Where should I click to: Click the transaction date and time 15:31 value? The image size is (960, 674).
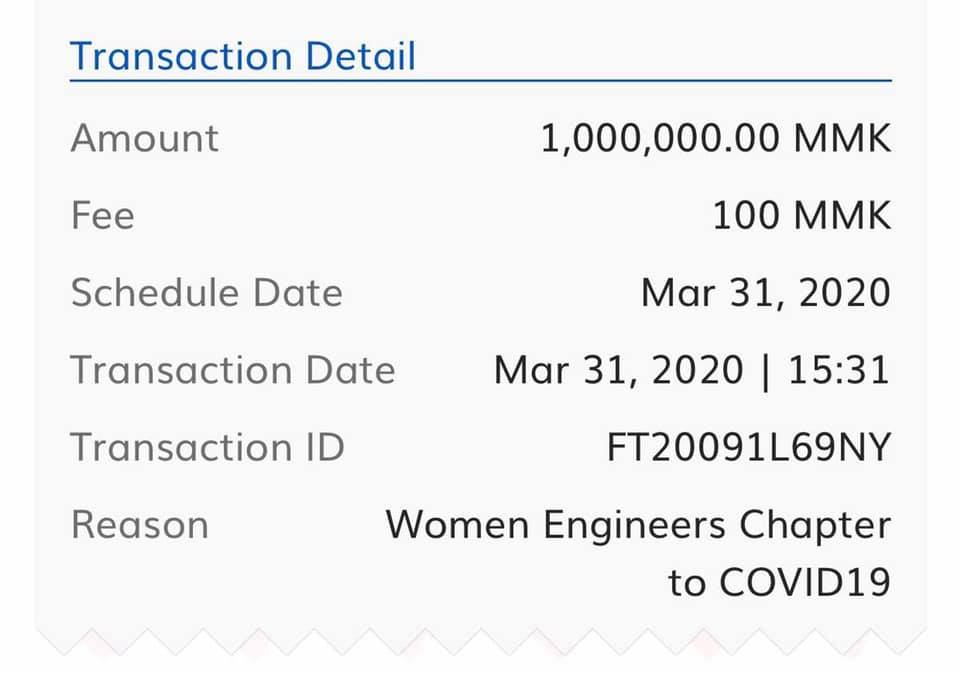click(692, 371)
